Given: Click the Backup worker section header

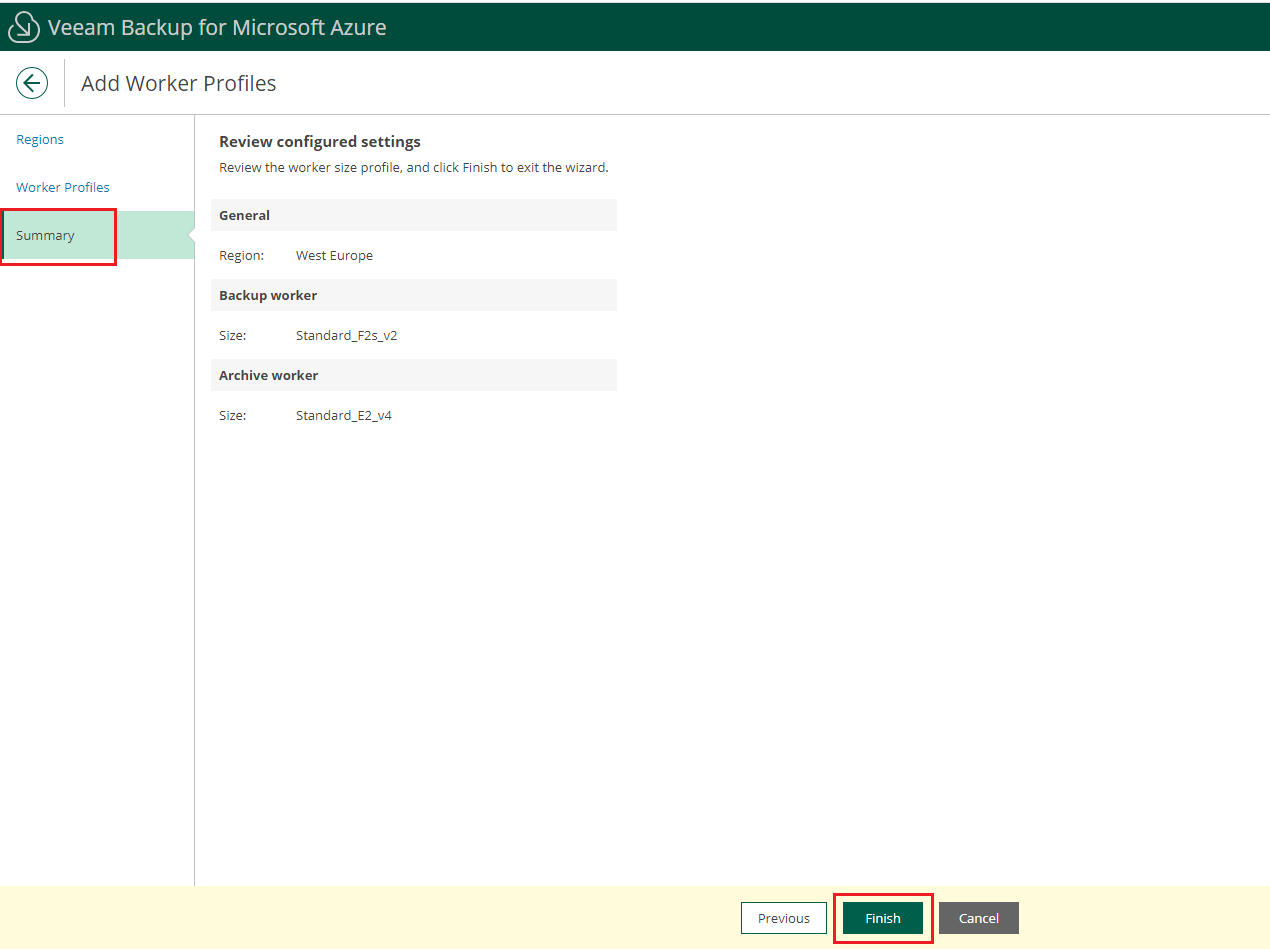Looking at the screenshot, I should click(414, 295).
